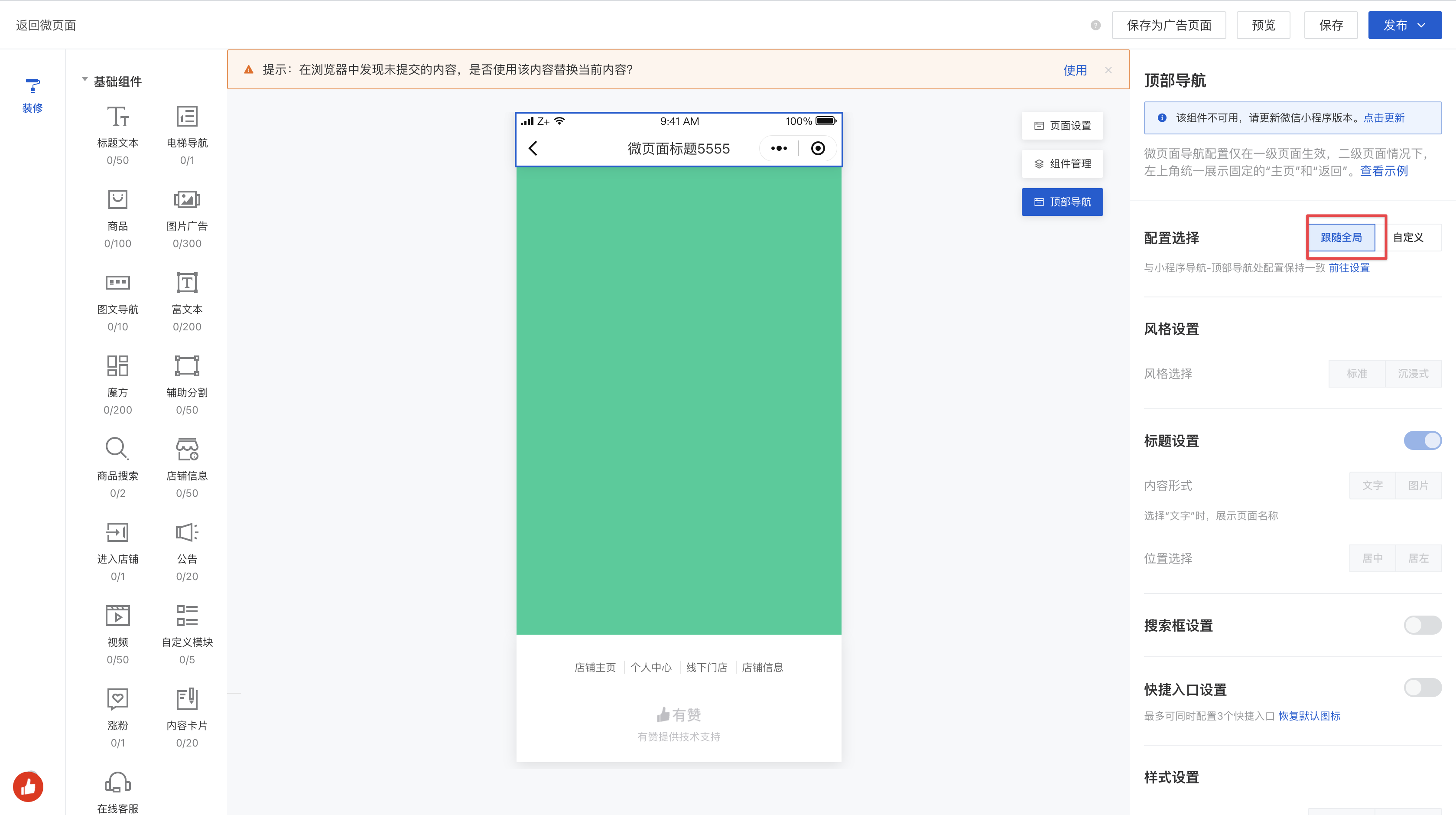Open 组件管理 panel
The height and width of the screenshot is (815, 1456).
(x=1062, y=164)
